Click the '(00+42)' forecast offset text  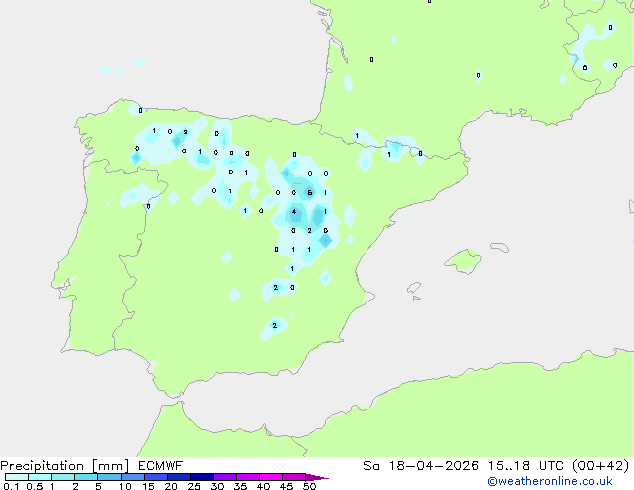[600, 466]
